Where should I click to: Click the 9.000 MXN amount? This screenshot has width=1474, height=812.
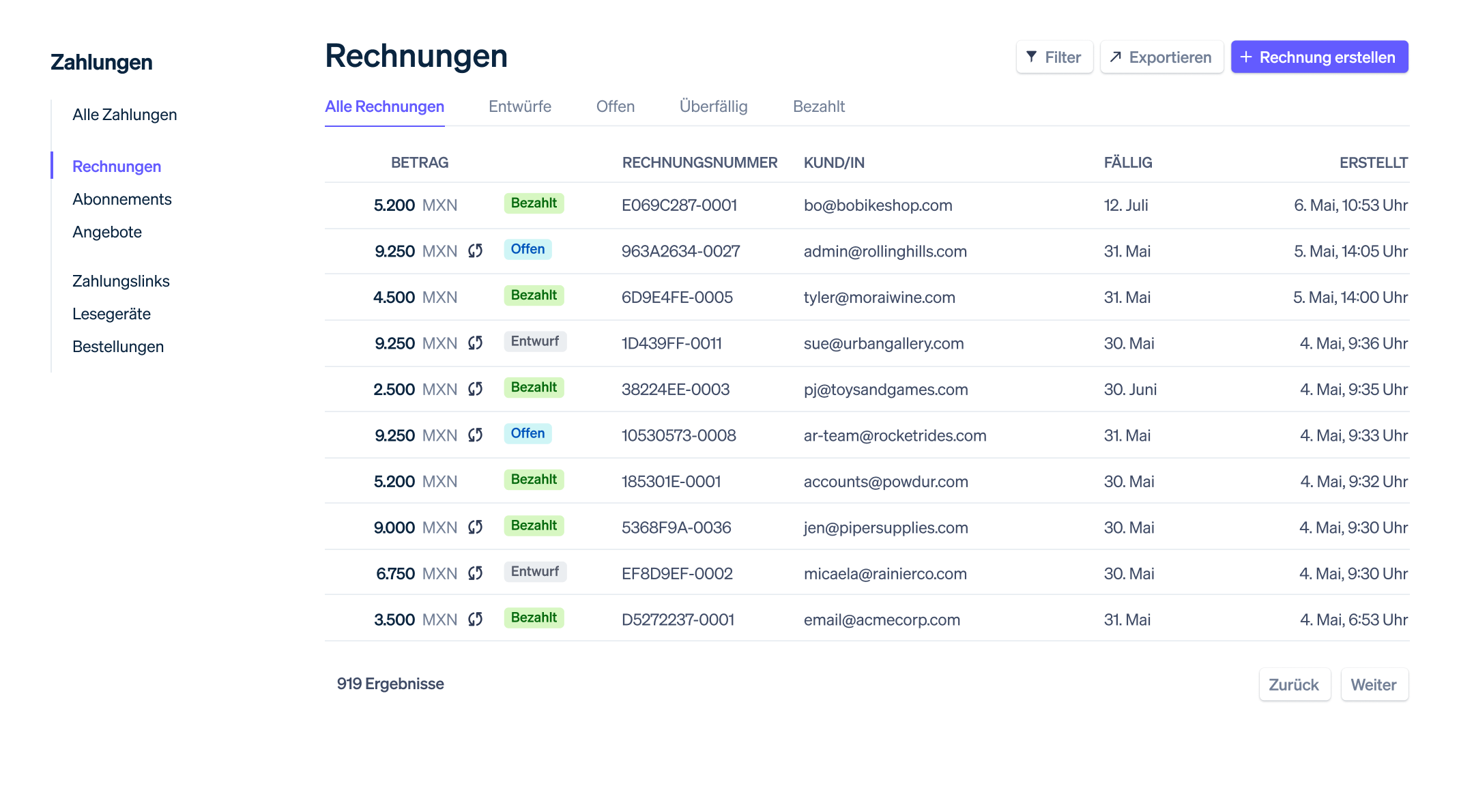(x=415, y=527)
